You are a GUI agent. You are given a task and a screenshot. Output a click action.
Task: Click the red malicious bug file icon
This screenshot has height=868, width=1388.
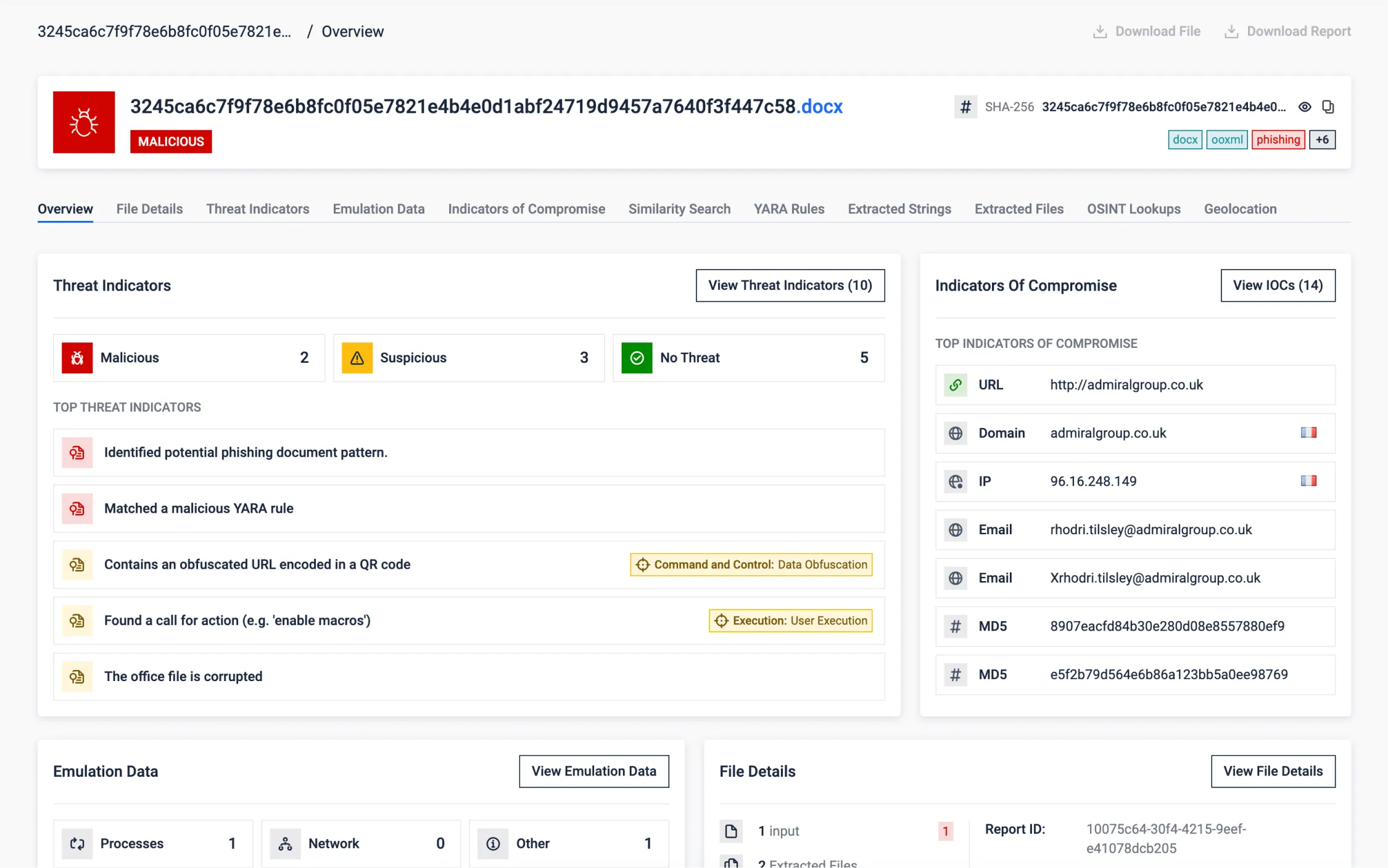point(84,122)
